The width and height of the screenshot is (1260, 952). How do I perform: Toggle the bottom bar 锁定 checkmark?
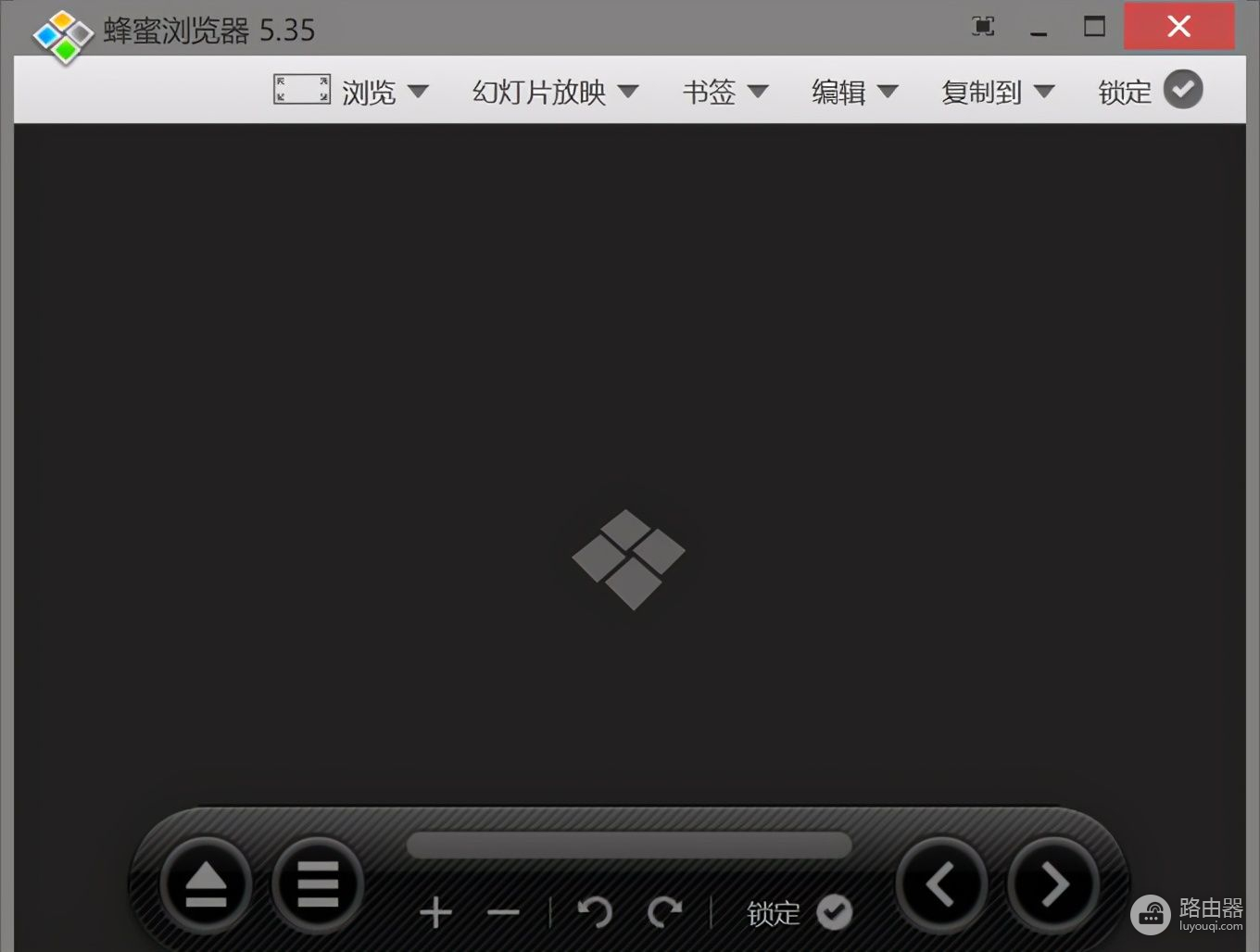click(x=834, y=912)
